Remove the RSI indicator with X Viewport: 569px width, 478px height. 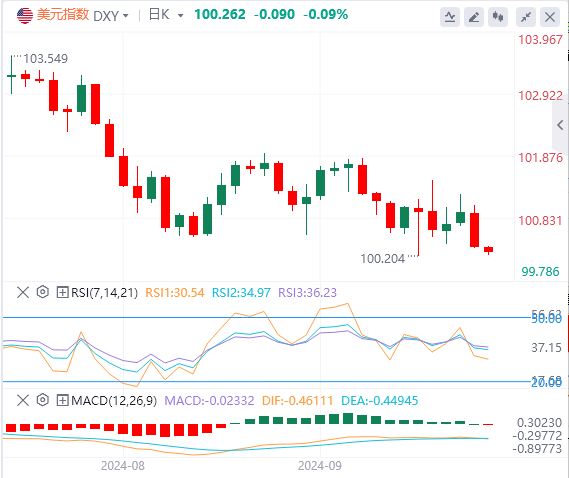[23, 292]
